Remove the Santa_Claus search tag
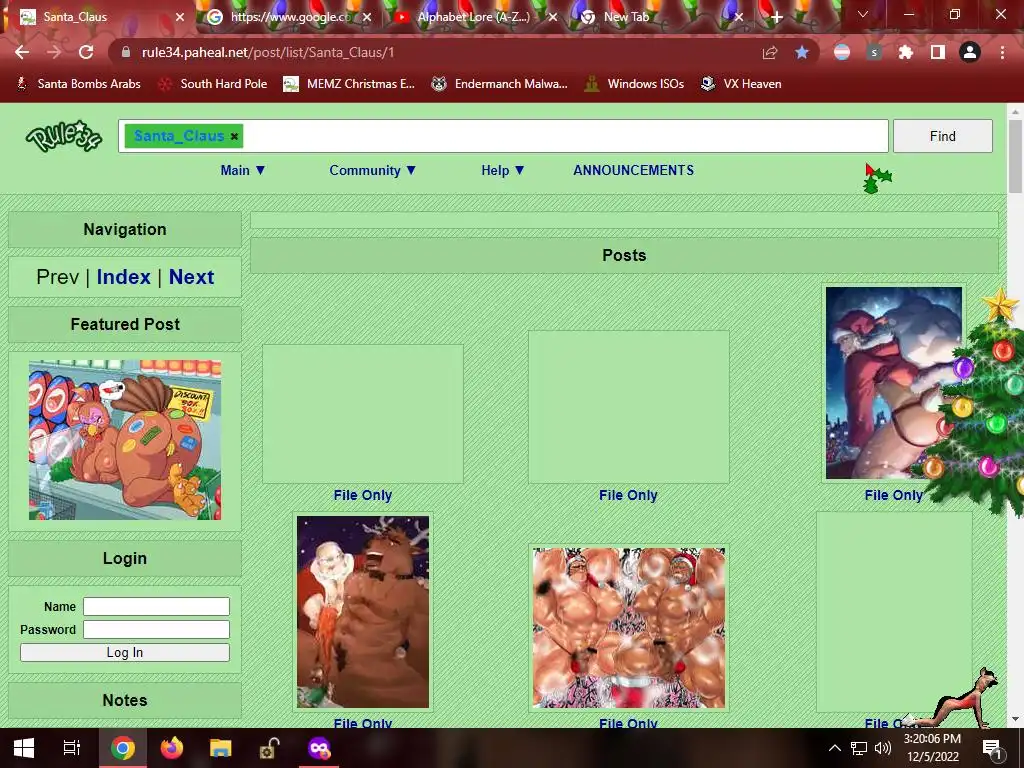1024x768 pixels. [234, 136]
